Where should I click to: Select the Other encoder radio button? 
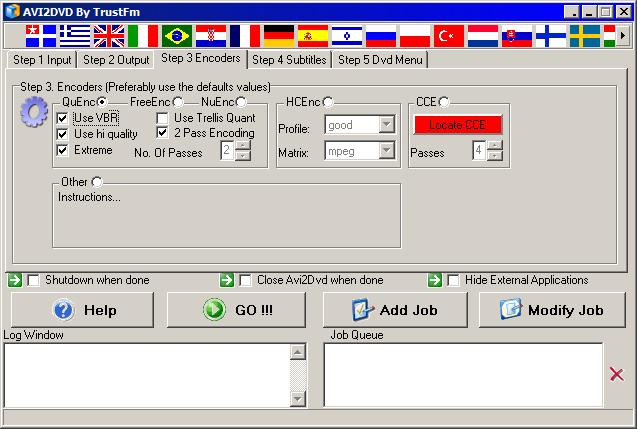click(97, 182)
